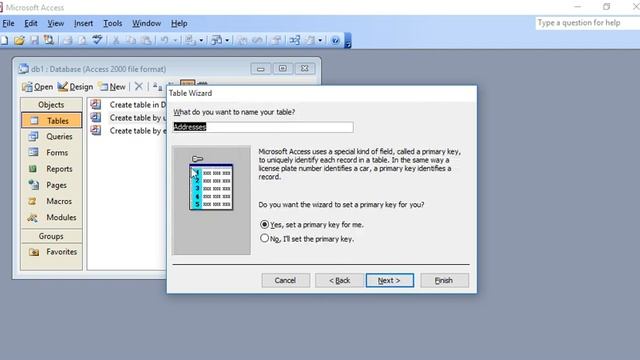Image resolution: width=640 pixels, height=360 pixels.
Task: Open the Insert menu
Action: (x=83, y=23)
